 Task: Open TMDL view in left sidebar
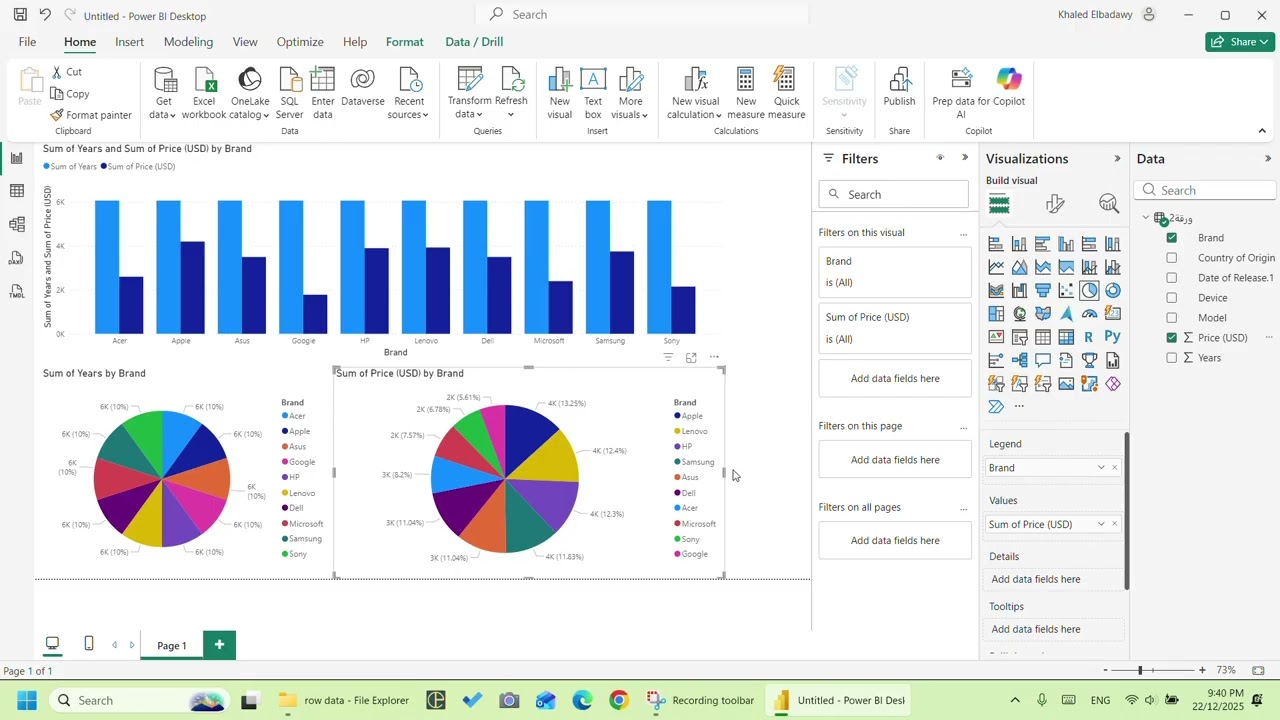[x=17, y=291]
